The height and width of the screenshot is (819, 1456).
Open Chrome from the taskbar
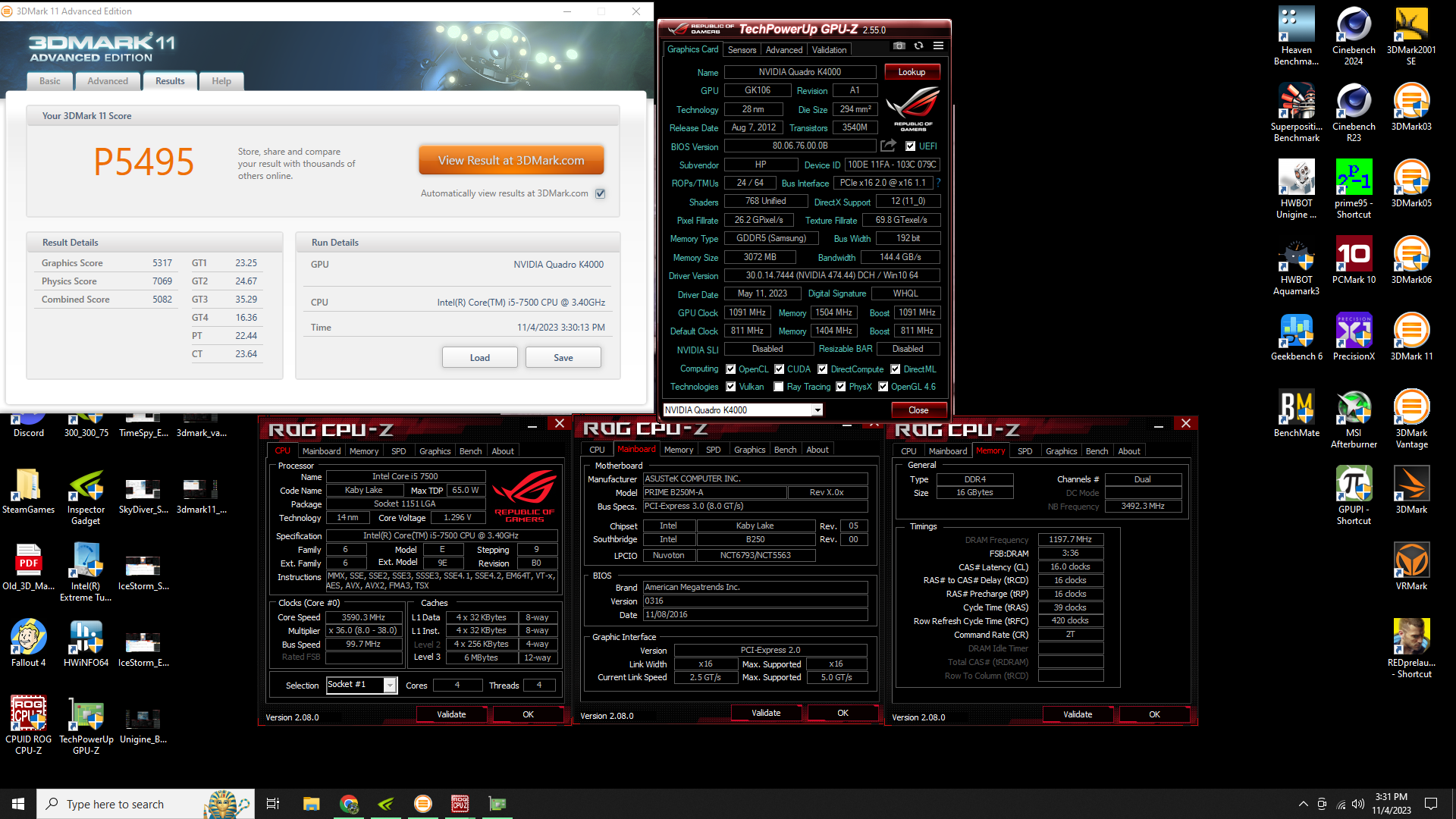tap(349, 804)
